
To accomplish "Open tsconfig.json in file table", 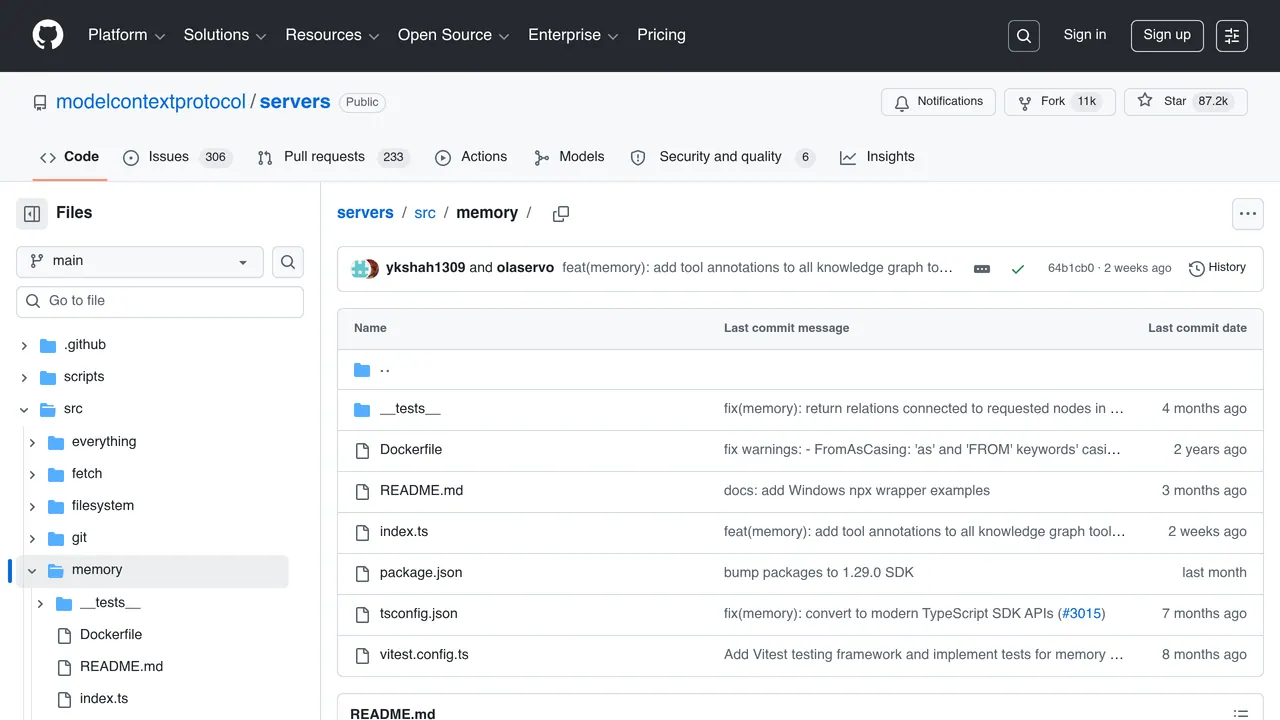I will click(419, 614).
